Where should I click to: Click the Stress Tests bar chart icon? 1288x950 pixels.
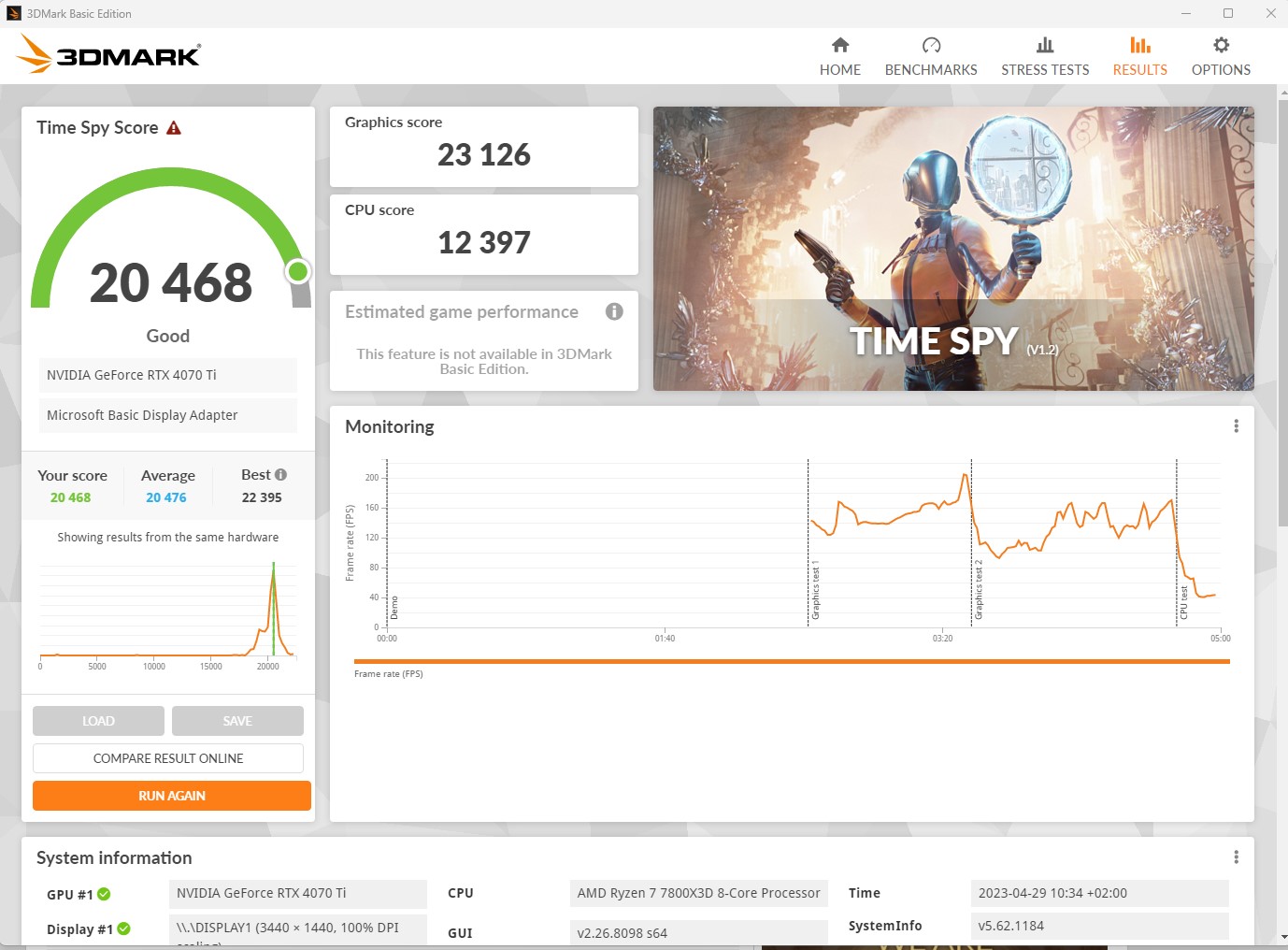pyautogui.click(x=1045, y=45)
